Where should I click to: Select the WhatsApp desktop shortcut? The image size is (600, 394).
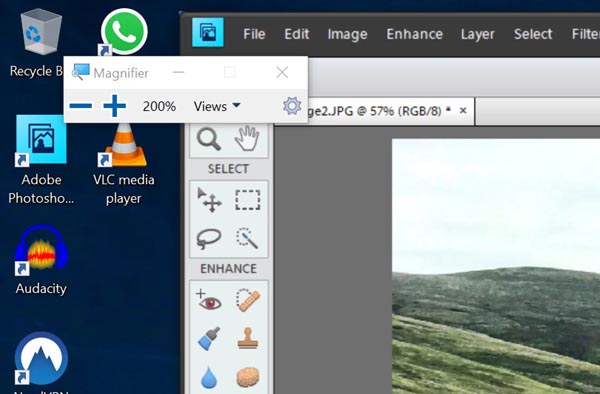pos(124,32)
